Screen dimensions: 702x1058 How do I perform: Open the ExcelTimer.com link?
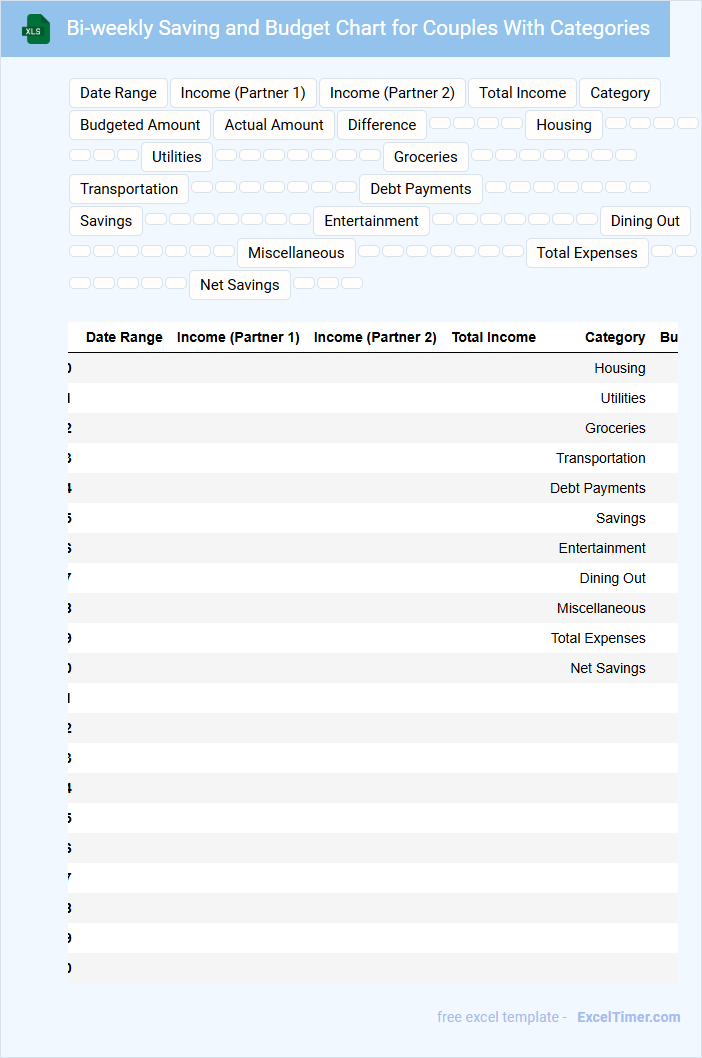[628, 1017]
